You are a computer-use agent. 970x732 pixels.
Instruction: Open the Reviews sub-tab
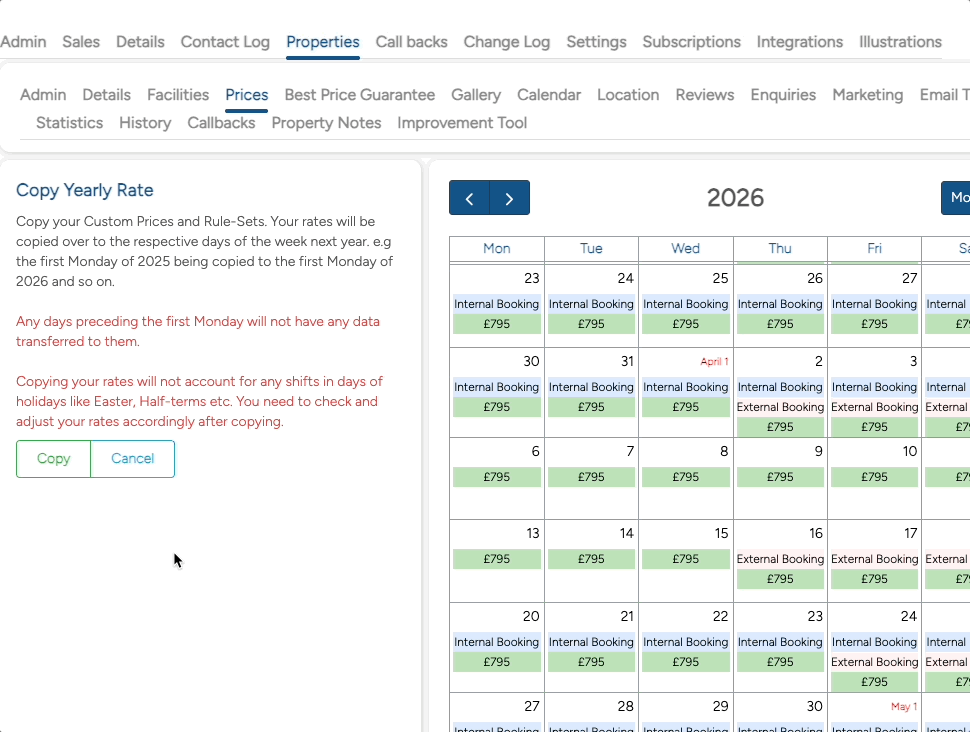coord(704,95)
